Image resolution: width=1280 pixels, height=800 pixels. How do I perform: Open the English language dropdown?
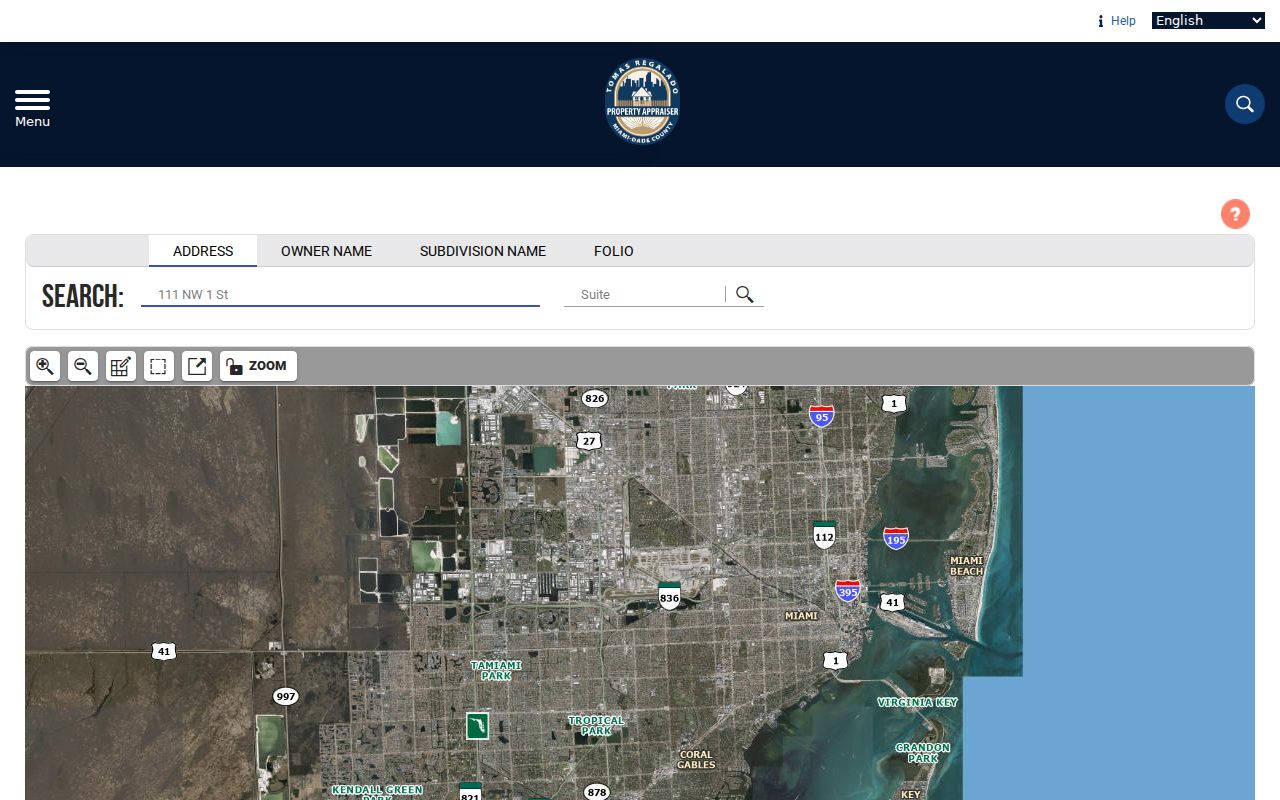[x=1208, y=20]
